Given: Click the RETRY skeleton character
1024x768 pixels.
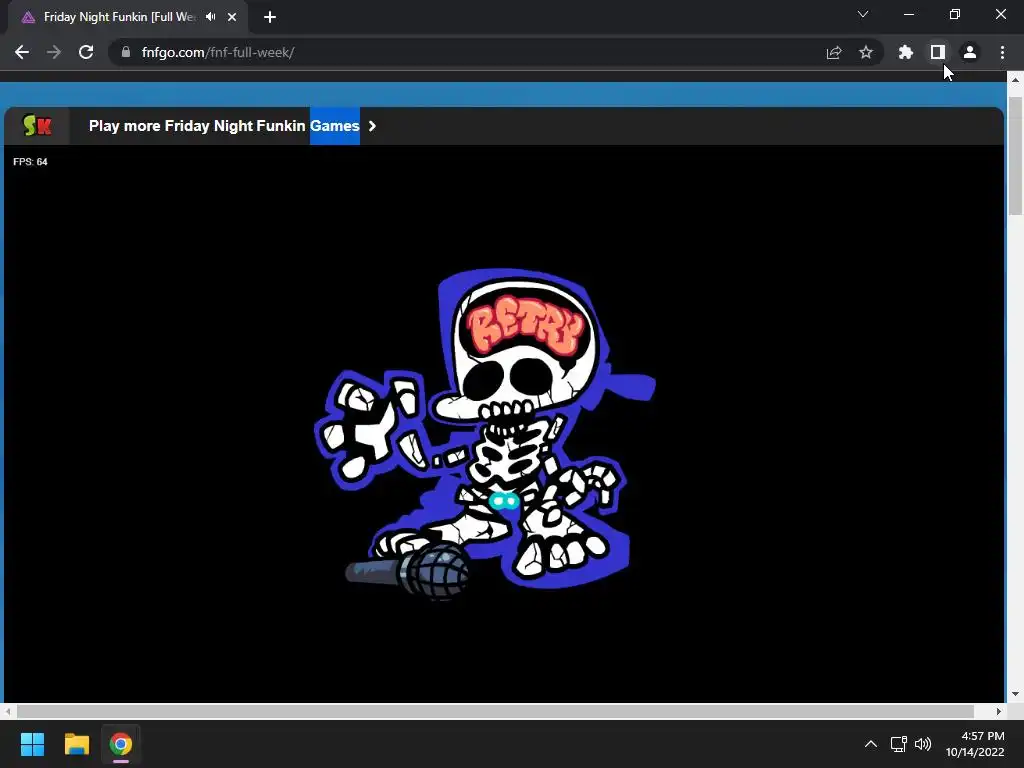Looking at the screenshot, I should (x=484, y=428).
